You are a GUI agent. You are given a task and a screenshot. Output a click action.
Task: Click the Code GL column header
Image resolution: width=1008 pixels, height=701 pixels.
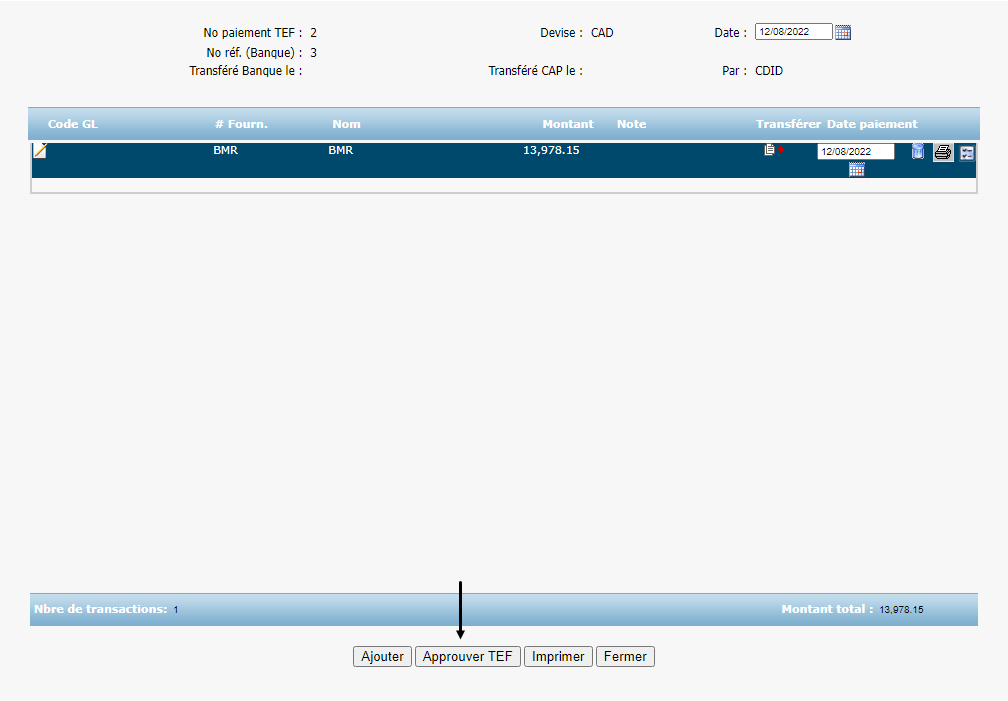(73, 124)
